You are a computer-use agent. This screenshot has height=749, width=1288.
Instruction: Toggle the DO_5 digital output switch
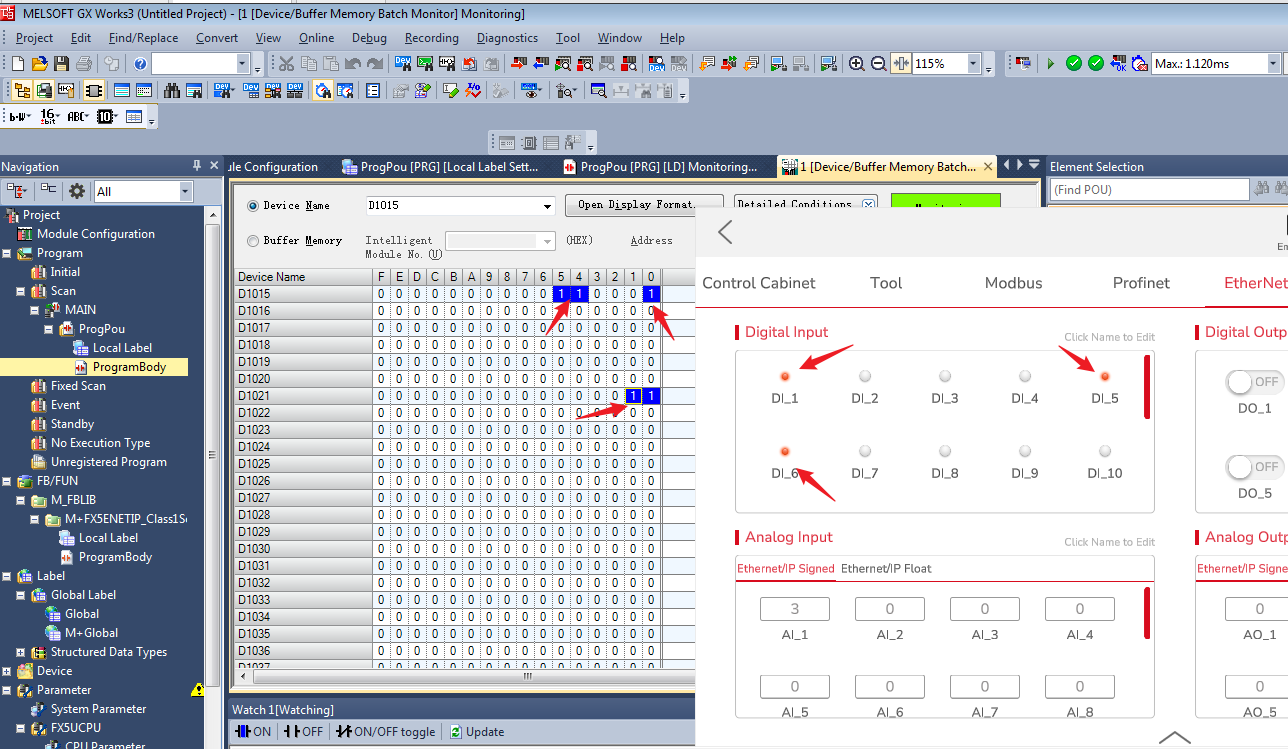coord(1256,467)
